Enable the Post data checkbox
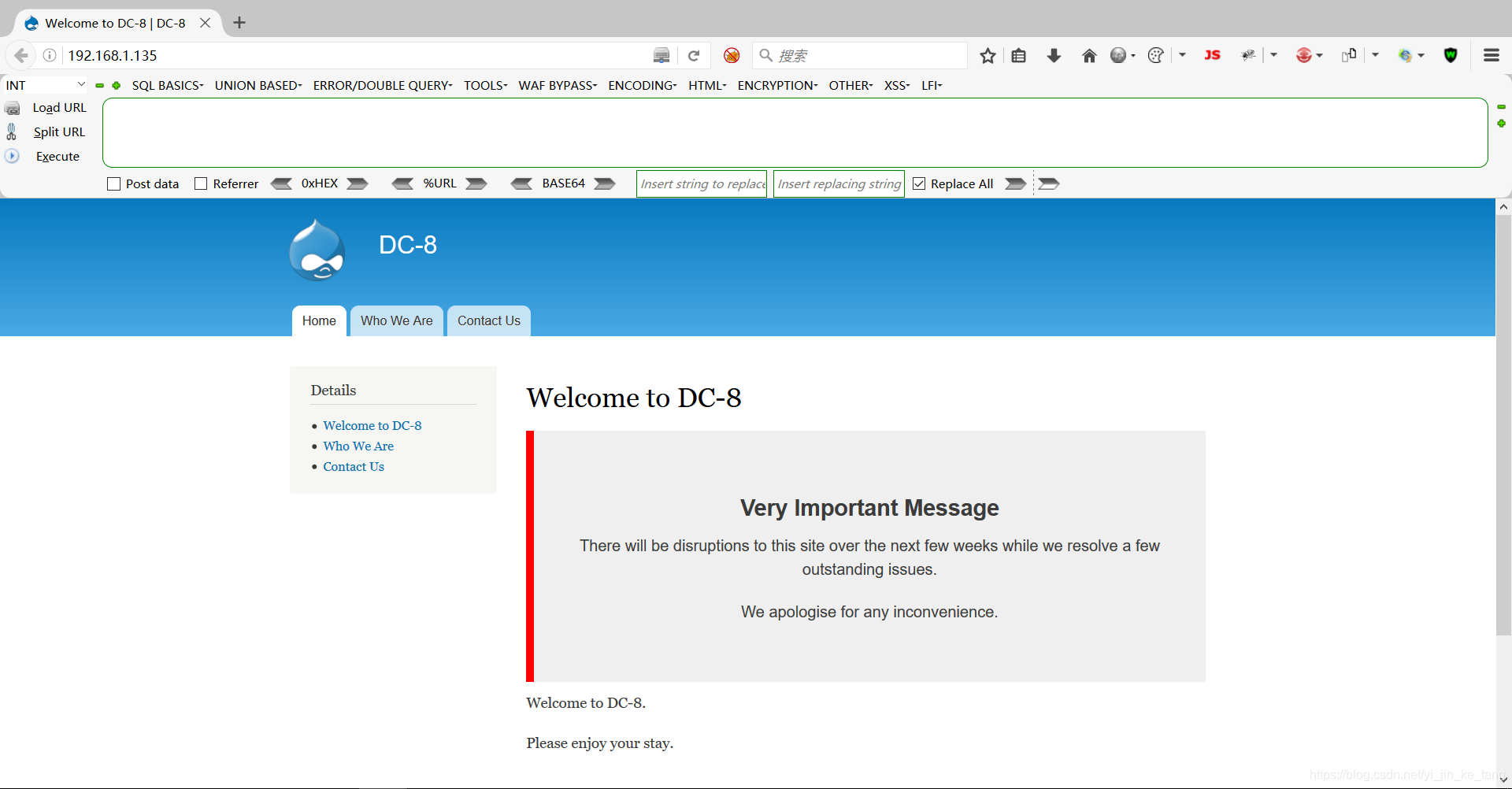 114,183
